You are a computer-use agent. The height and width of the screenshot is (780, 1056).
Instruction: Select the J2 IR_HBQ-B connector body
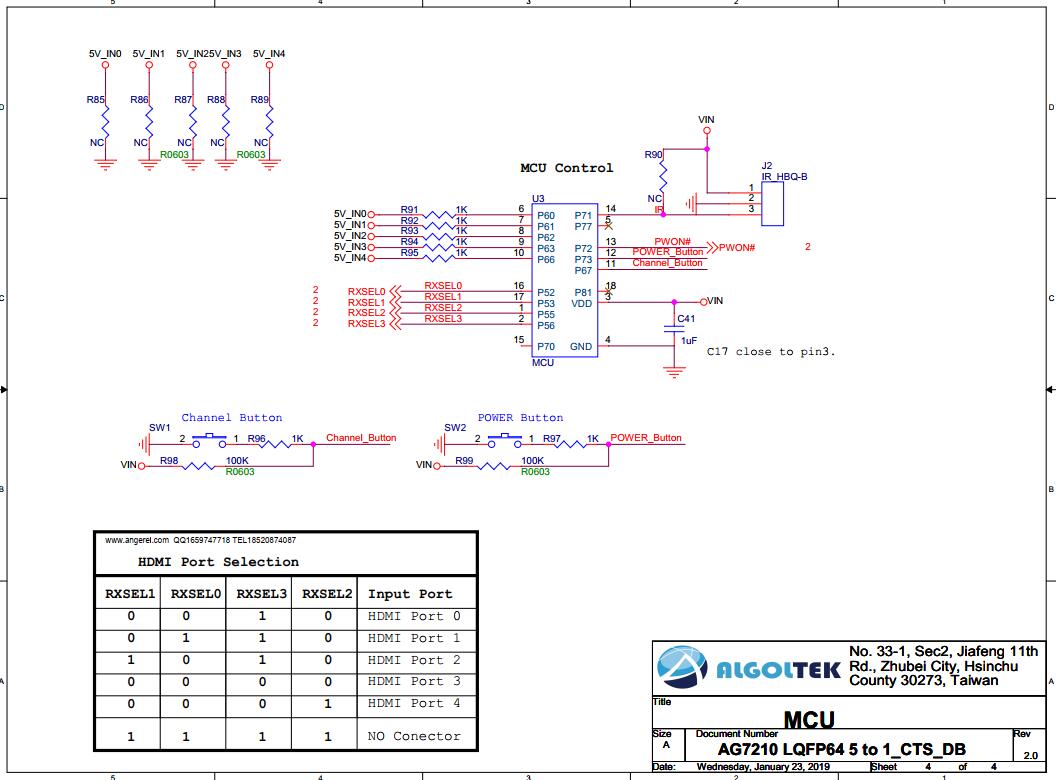tap(772, 203)
